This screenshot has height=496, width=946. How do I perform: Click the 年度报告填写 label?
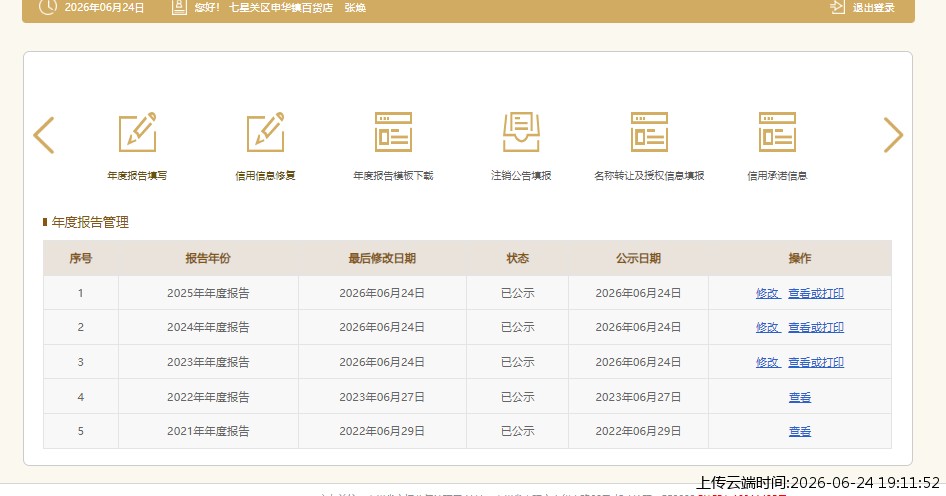(x=137, y=176)
